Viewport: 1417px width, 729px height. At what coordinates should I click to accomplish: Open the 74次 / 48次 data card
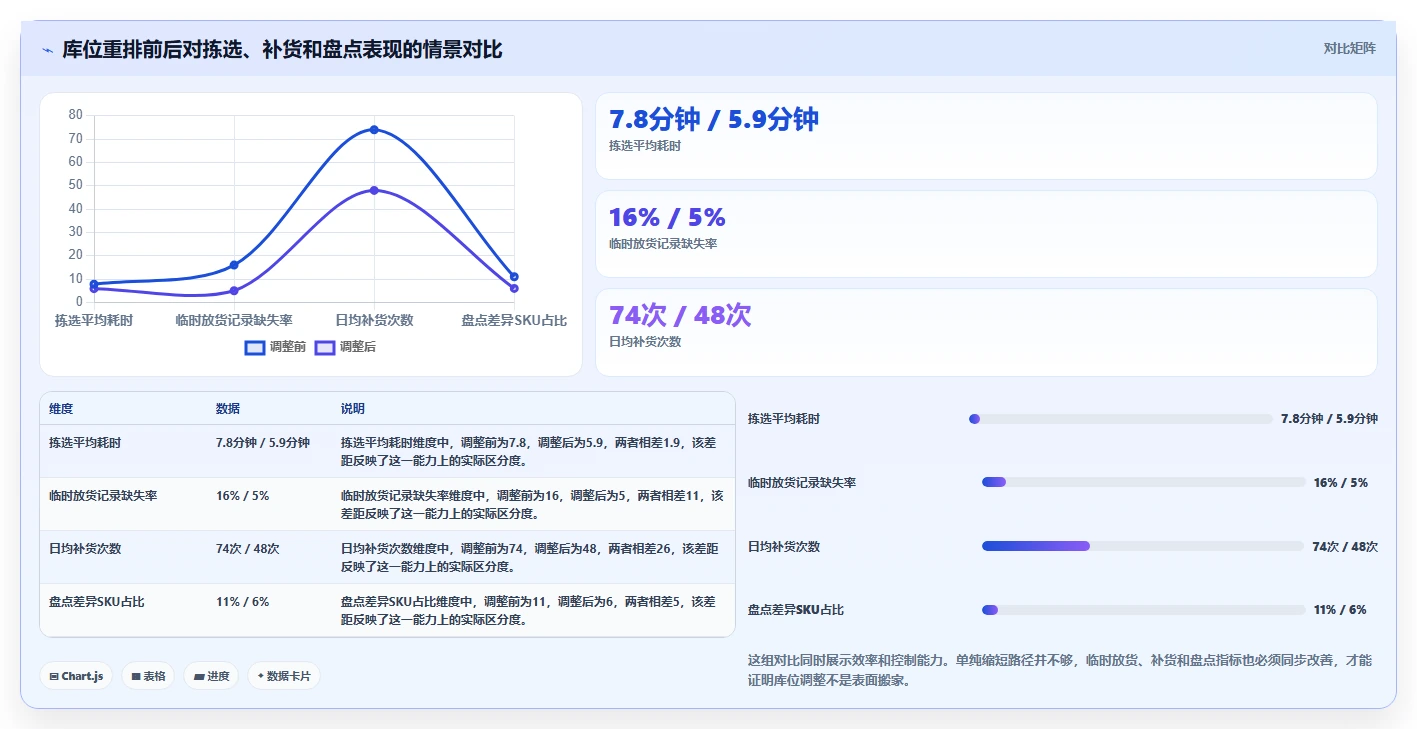pyautogui.click(x=986, y=332)
